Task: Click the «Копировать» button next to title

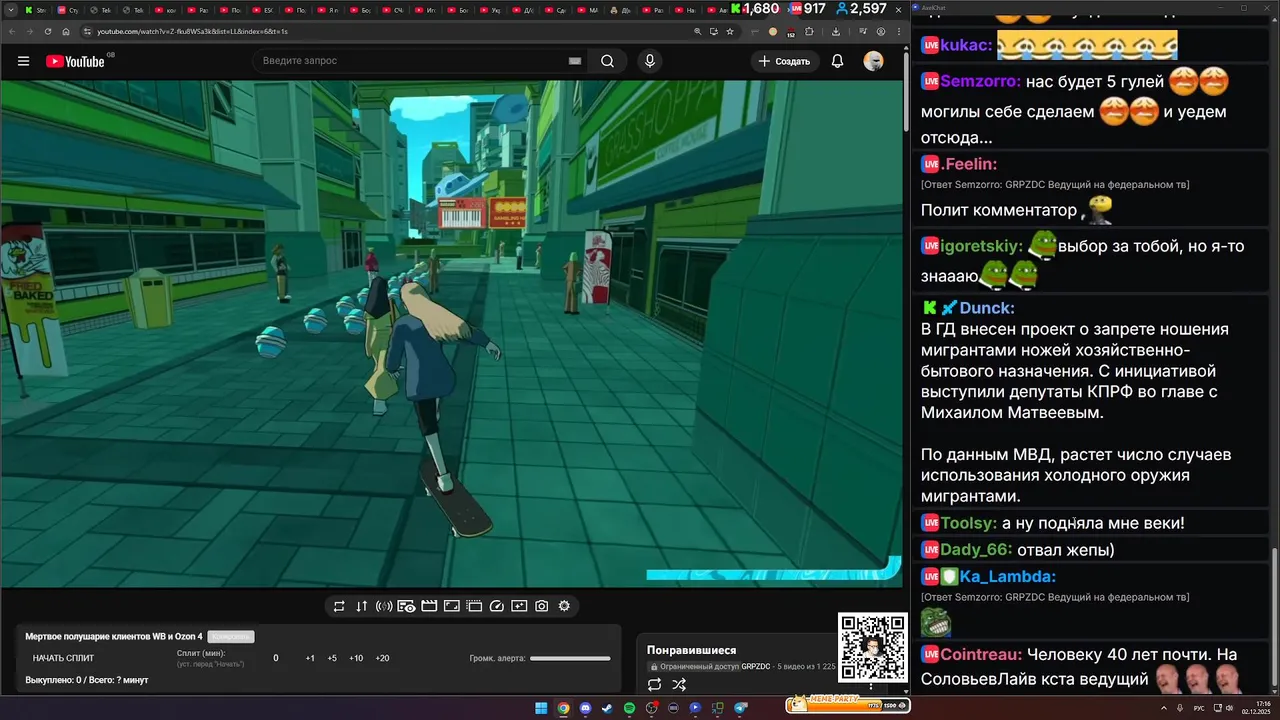Action: pos(231,637)
